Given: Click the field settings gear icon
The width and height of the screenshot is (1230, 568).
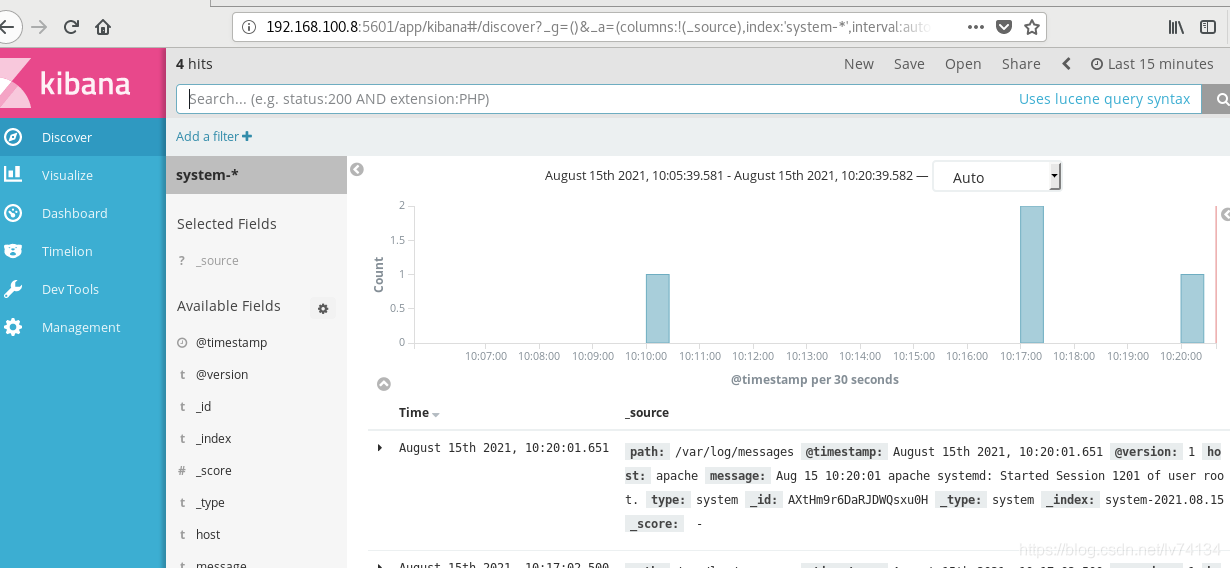Looking at the screenshot, I should pos(323,309).
